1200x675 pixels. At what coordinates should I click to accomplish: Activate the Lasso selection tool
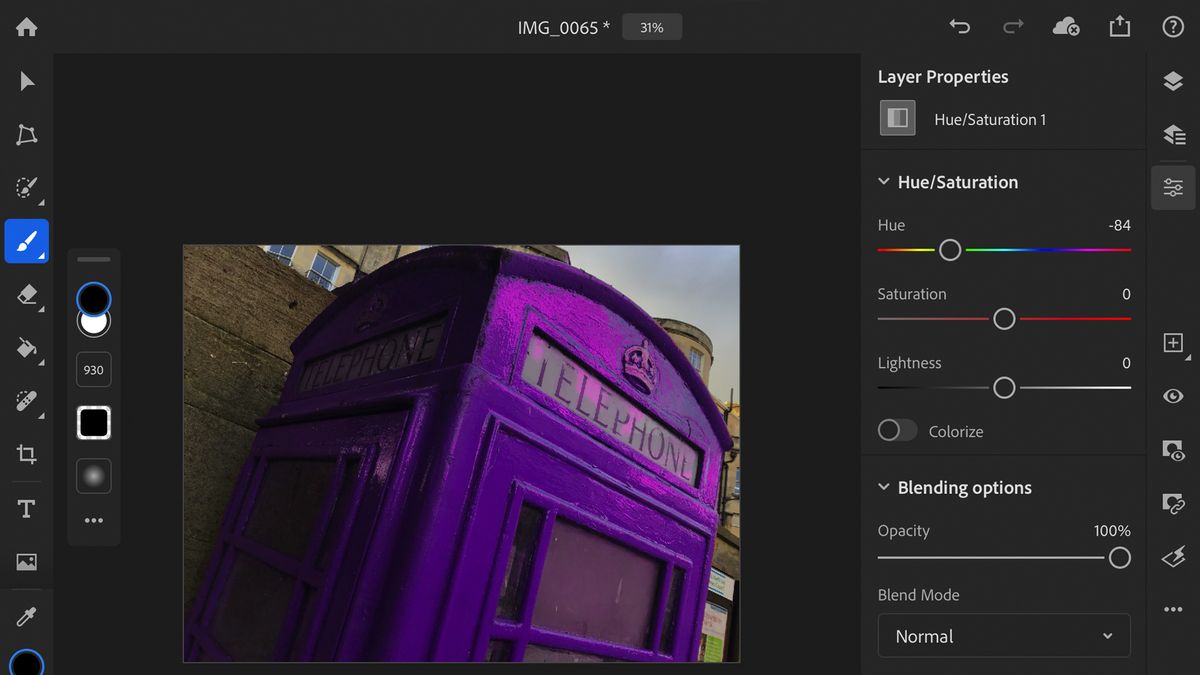click(x=26, y=134)
